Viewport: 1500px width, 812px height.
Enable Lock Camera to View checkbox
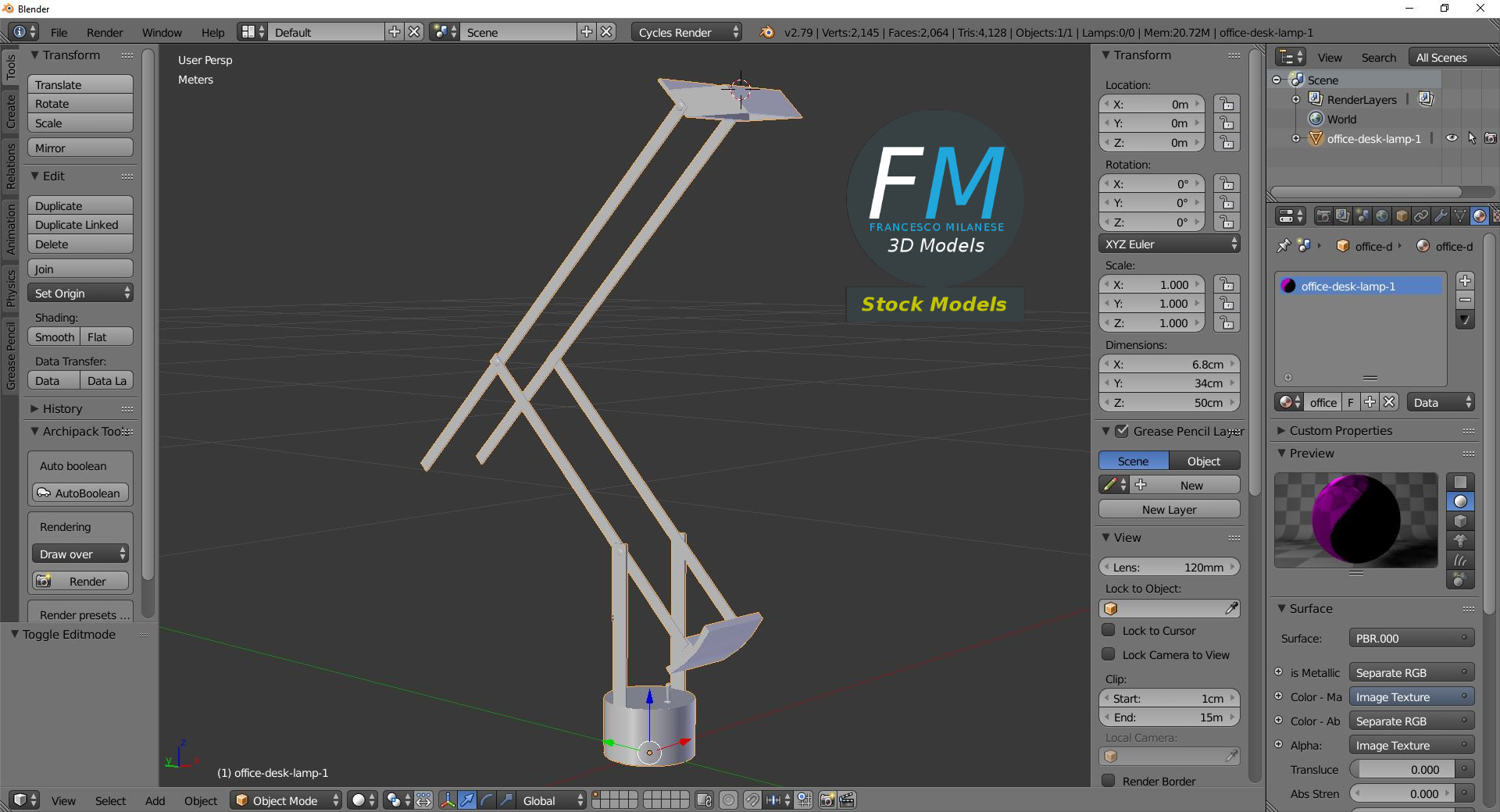point(1108,654)
